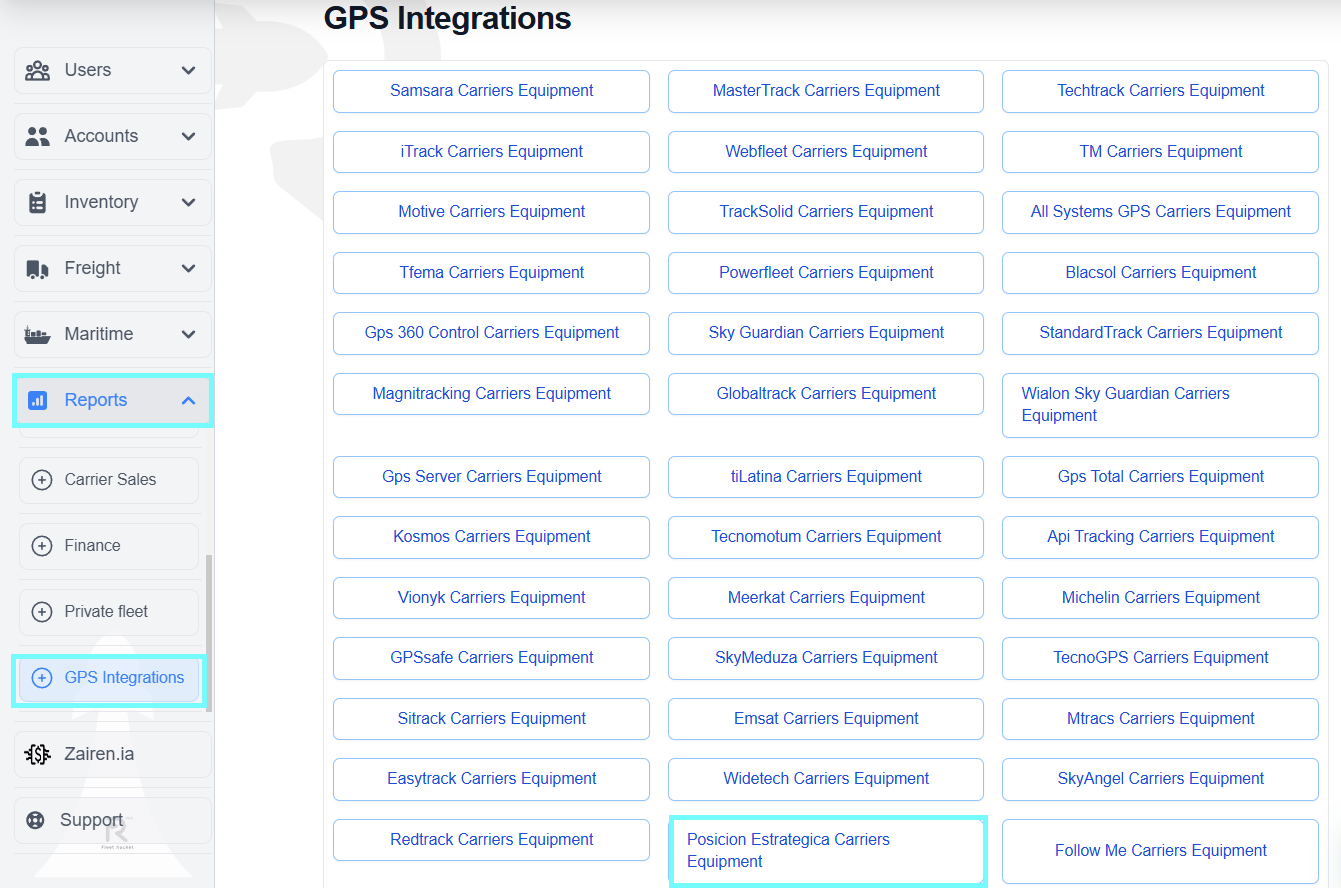The height and width of the screenshot is (888, 1341).
Task: Expand the Users menu chevron
Action: [188, 70]
